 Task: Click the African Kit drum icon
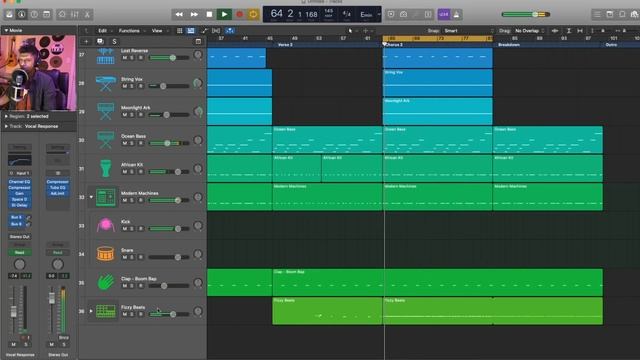click(x=105, y=168)
